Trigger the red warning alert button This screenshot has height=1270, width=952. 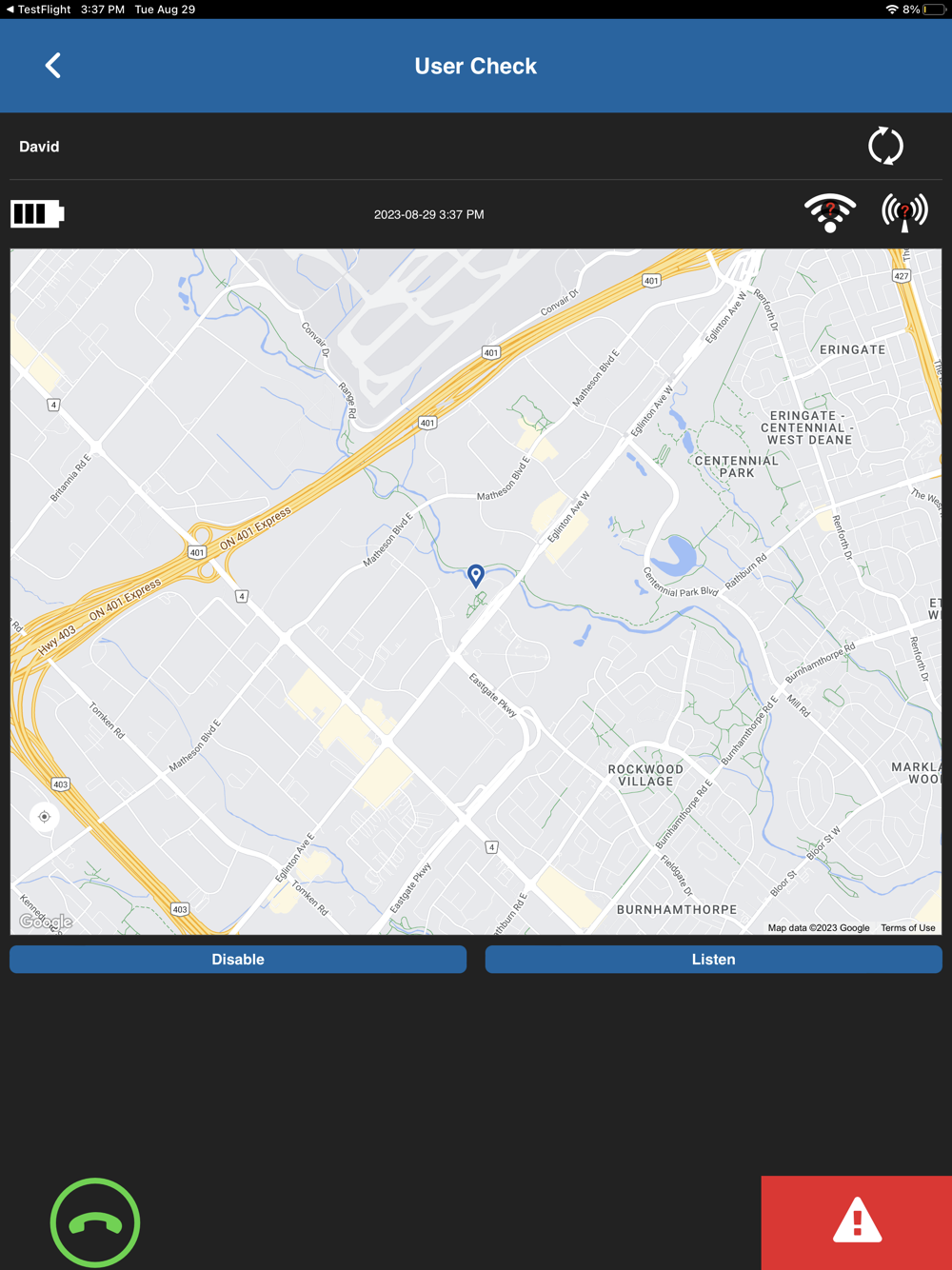tap(857, 1222)
